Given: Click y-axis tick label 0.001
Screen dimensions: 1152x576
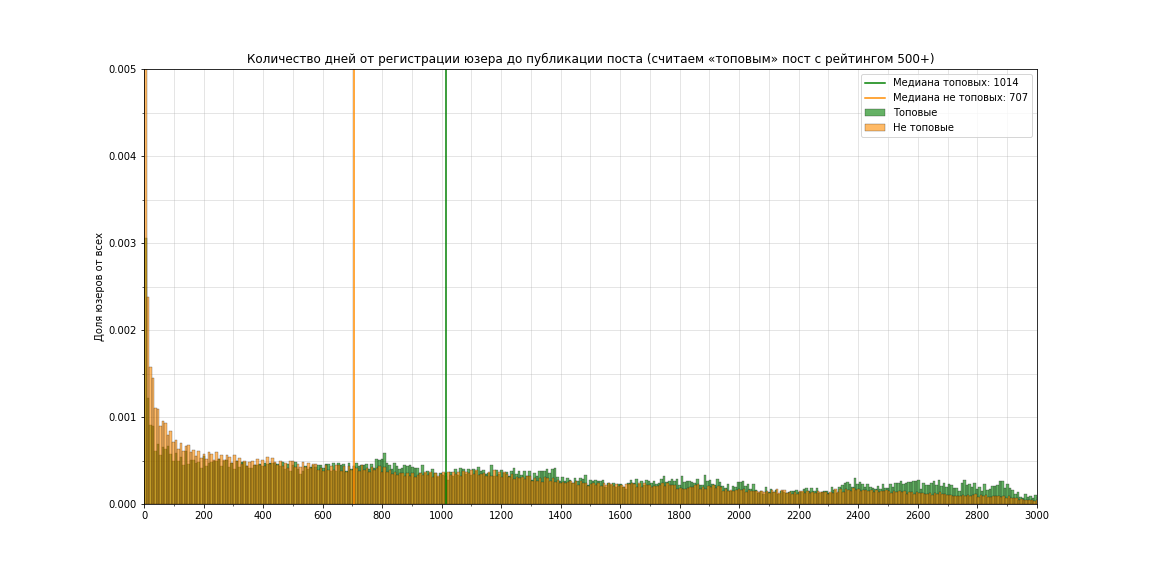Looking at the screenshot, I should tap(123, 417).
